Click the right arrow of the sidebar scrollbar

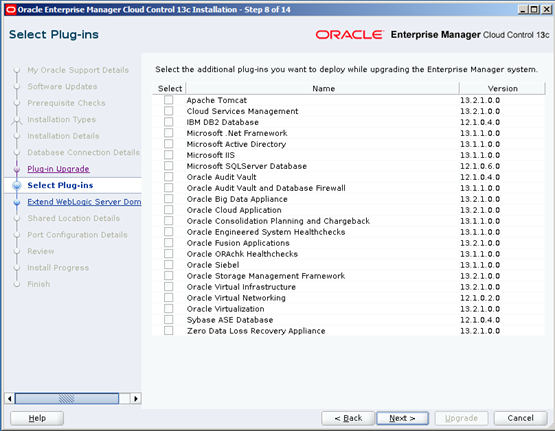[136, 398]
